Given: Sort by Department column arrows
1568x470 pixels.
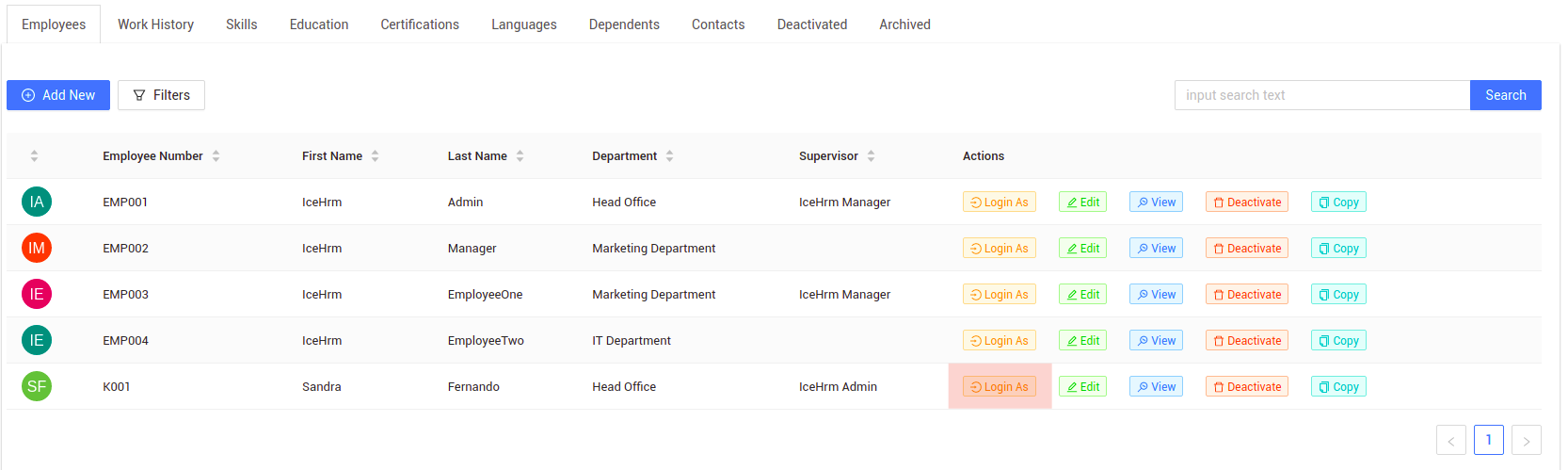Looking at the screenshot, I should tap(669, 156).
